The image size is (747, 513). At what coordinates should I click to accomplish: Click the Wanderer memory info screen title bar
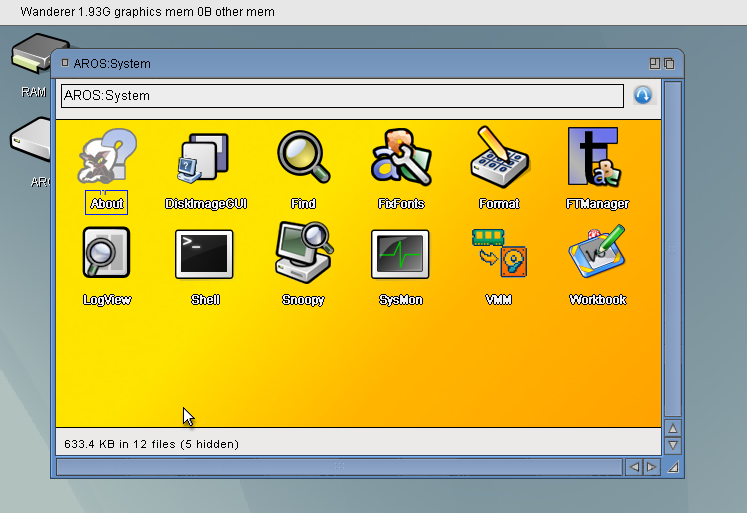374,12
